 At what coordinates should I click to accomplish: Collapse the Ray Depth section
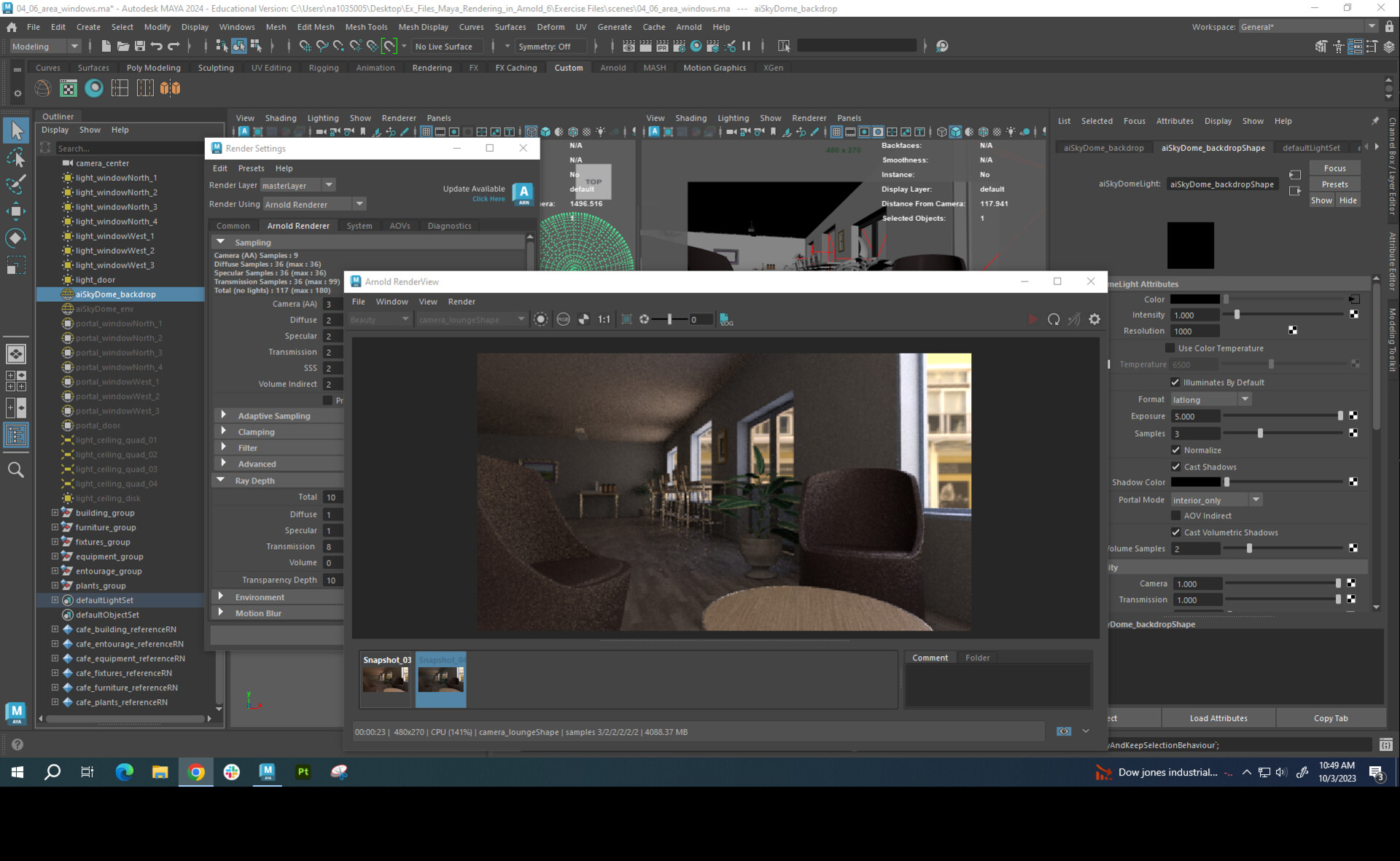[222, 480]
